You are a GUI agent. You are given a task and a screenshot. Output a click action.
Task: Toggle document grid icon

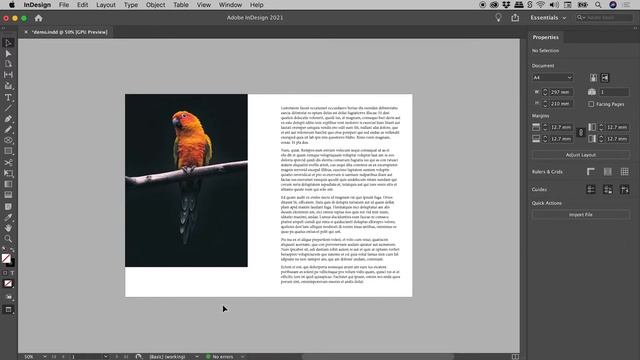pyautogui.click(x=624, y=172)
